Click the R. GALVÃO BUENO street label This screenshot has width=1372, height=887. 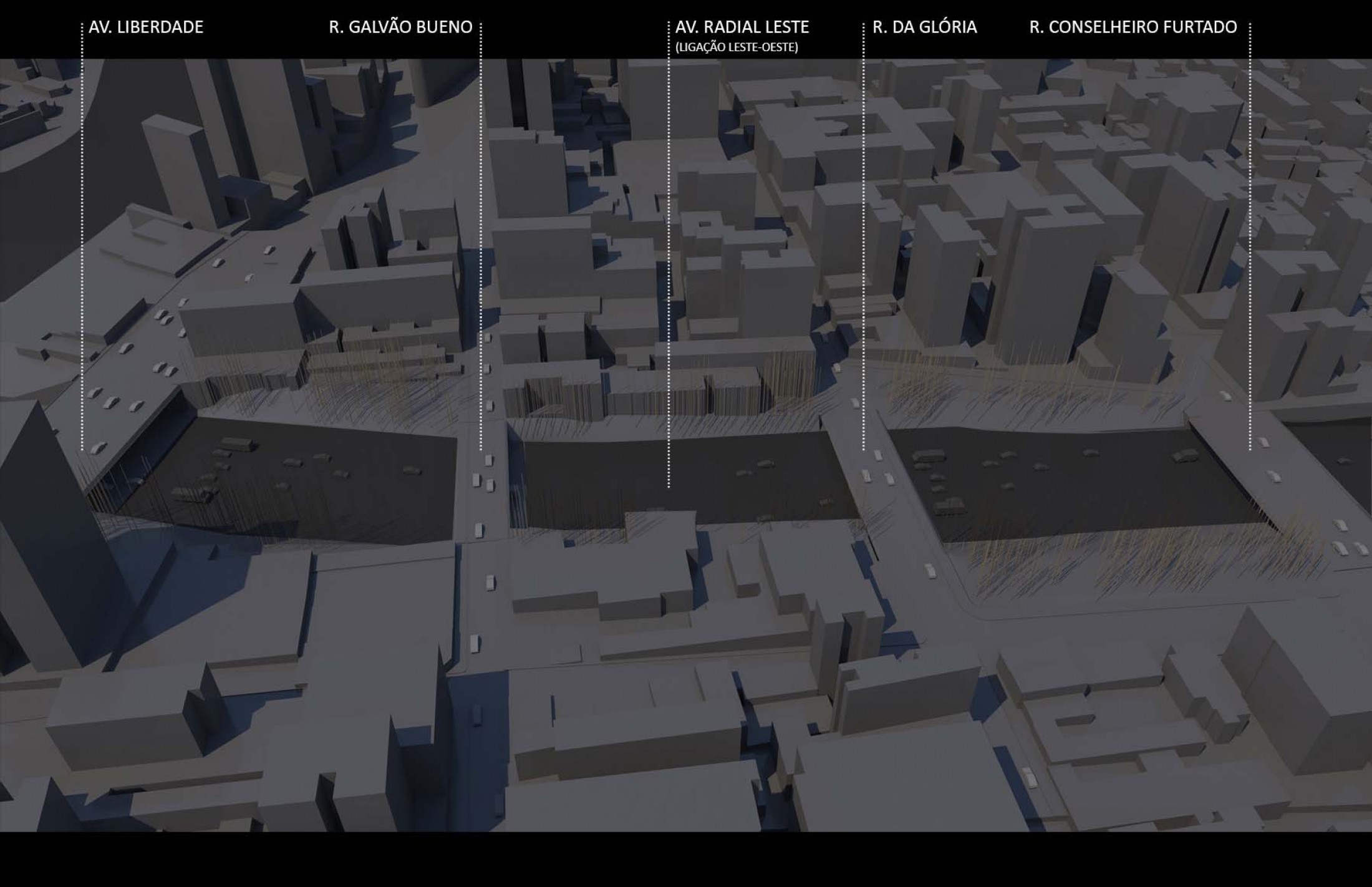click(400, 27)
